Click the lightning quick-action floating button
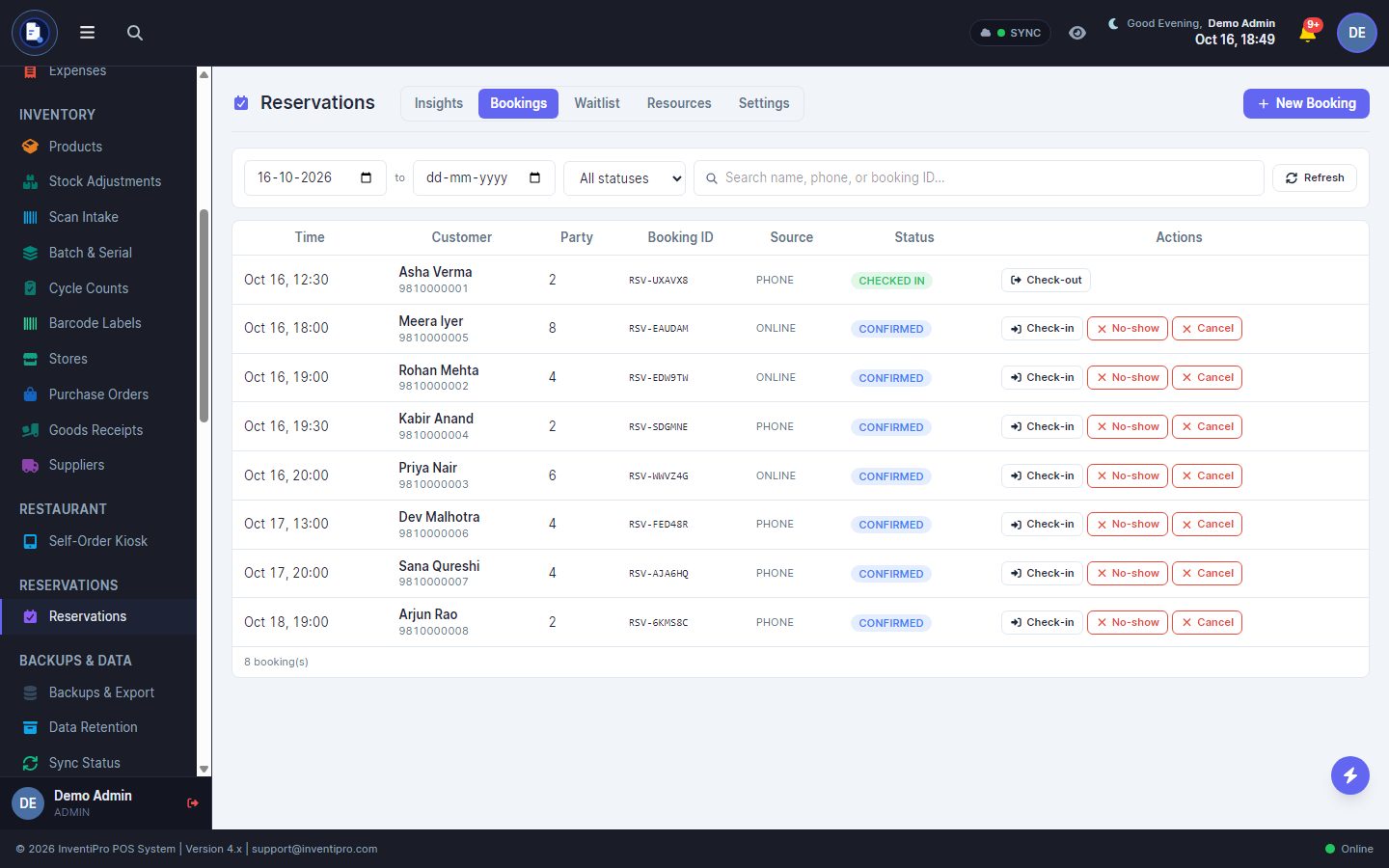 tap(1350, 775)
